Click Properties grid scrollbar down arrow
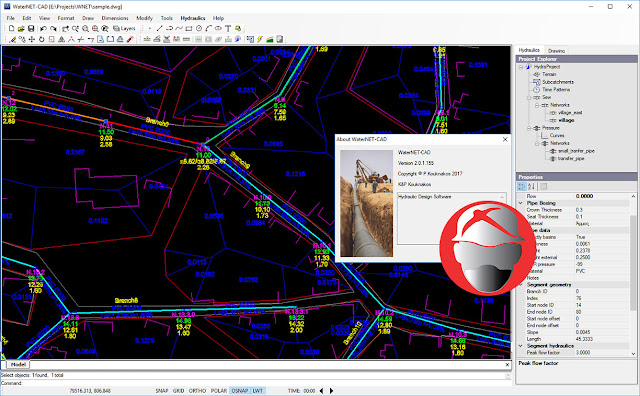Image resolution: width=640 pixels, height=396 pixels. point(633,354)
